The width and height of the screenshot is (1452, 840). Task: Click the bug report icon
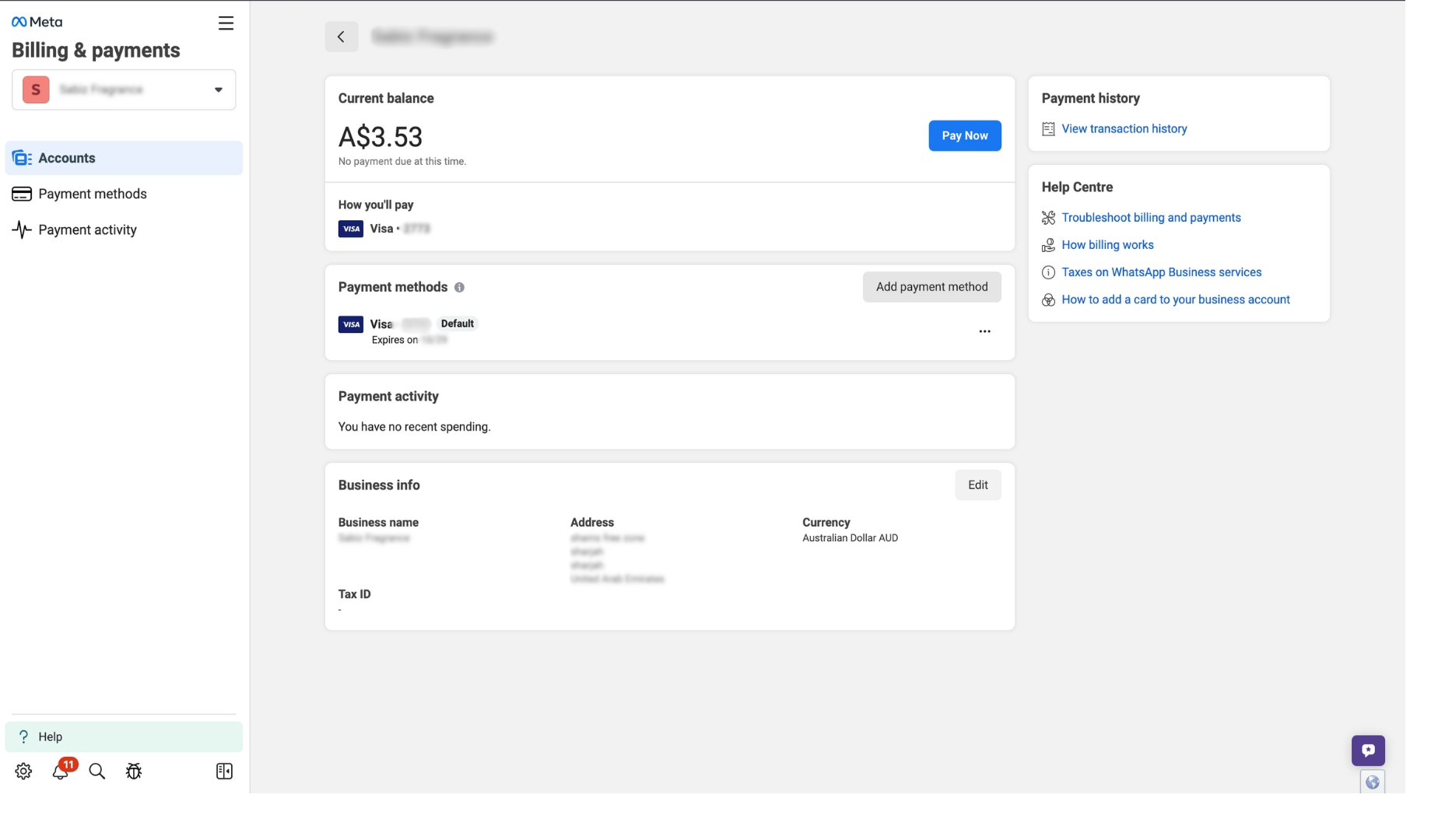click(134, 771)
